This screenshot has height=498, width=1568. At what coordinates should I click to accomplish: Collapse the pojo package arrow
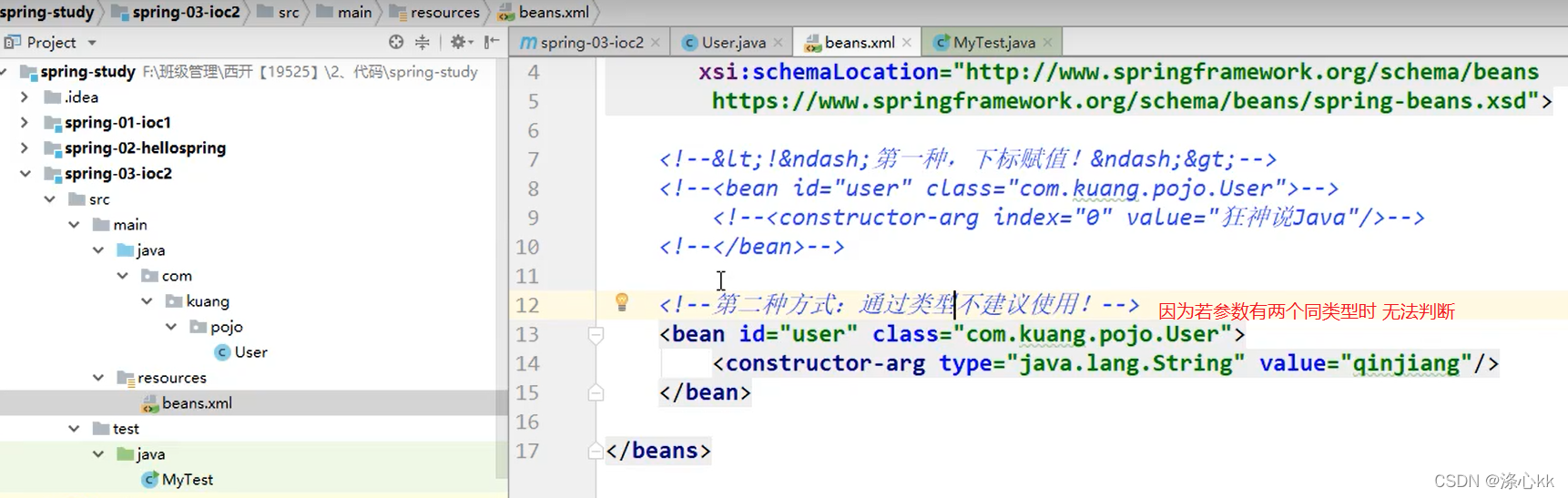tap(171, 326)
